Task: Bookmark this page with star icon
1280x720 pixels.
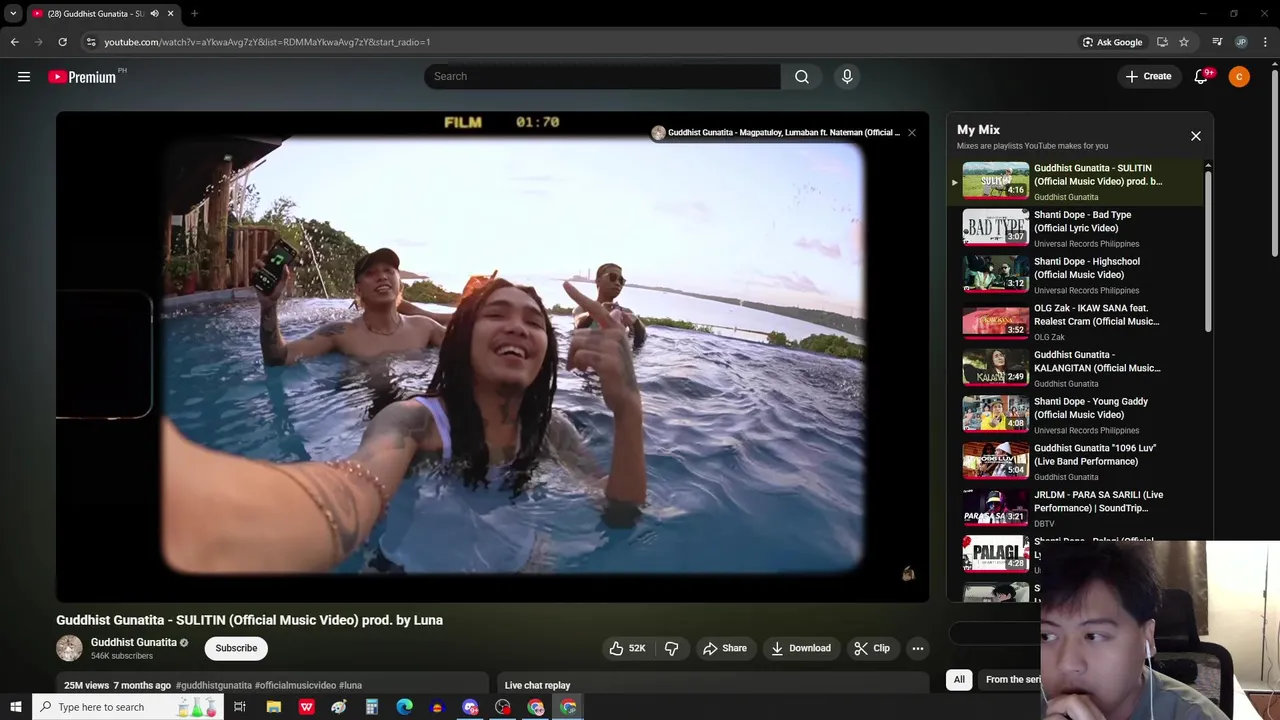Action: (1184, 42)
